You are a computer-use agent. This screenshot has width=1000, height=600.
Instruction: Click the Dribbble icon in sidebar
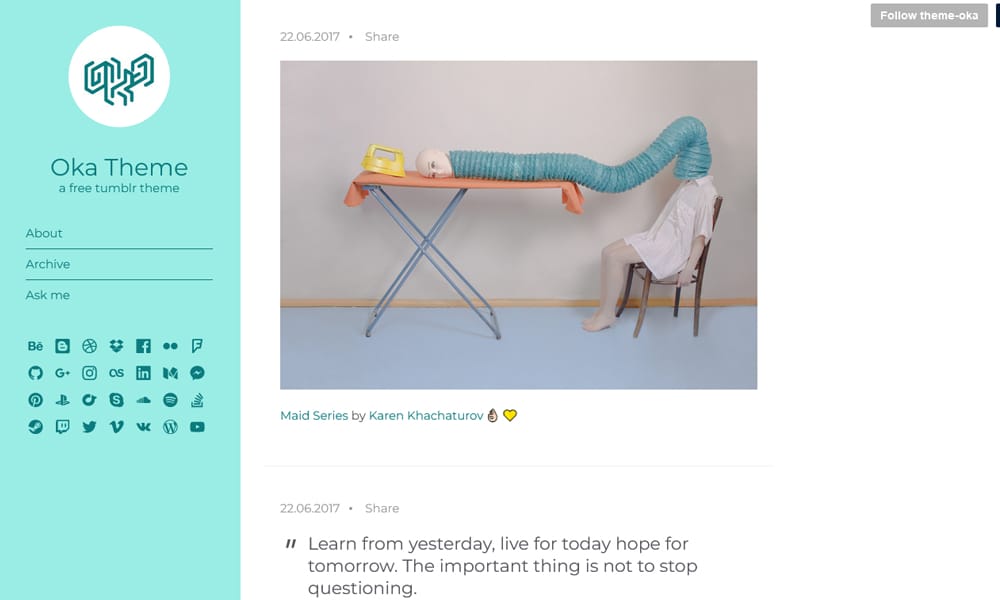coord(89,346)
